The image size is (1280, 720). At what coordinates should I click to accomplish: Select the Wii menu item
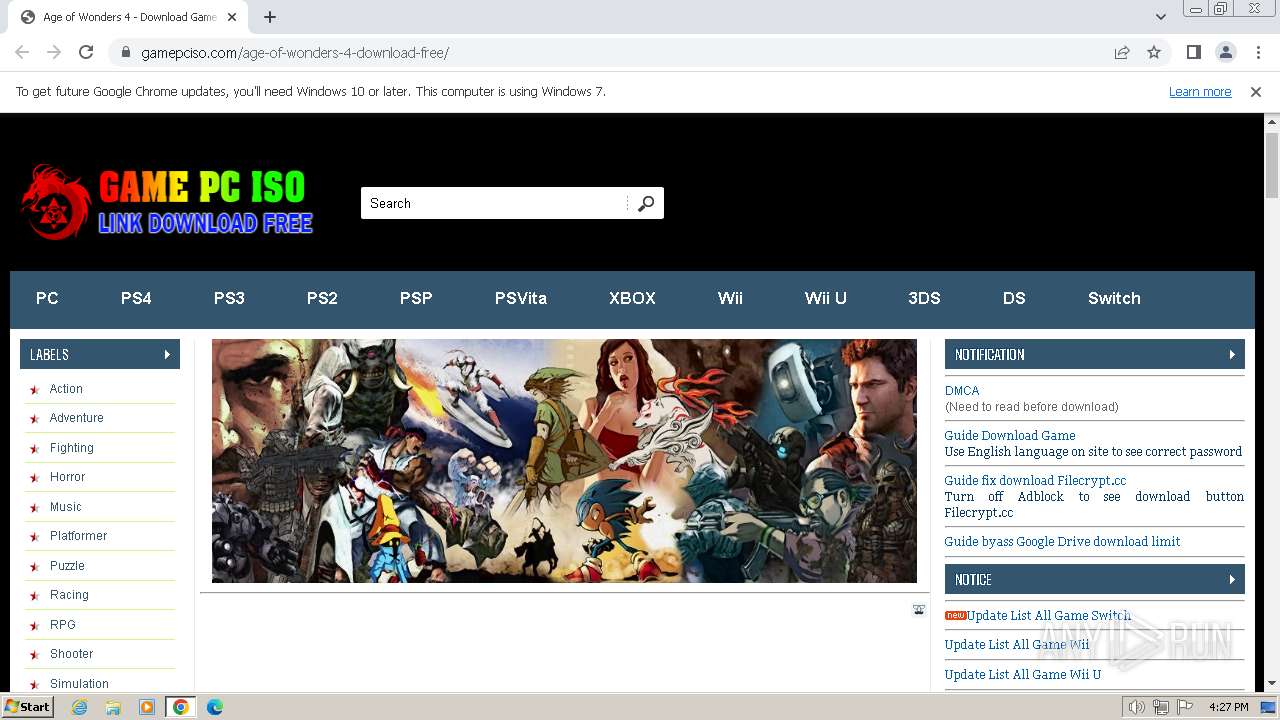click(730, 298)
